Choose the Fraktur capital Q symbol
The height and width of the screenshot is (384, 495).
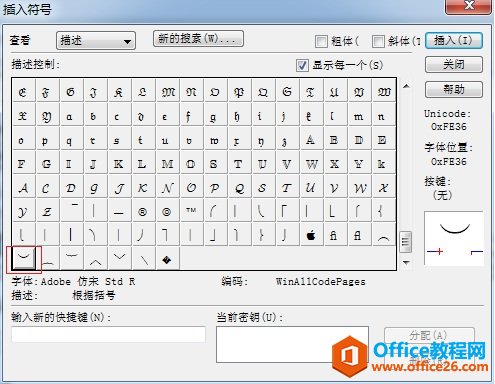[x=262, y=92]
